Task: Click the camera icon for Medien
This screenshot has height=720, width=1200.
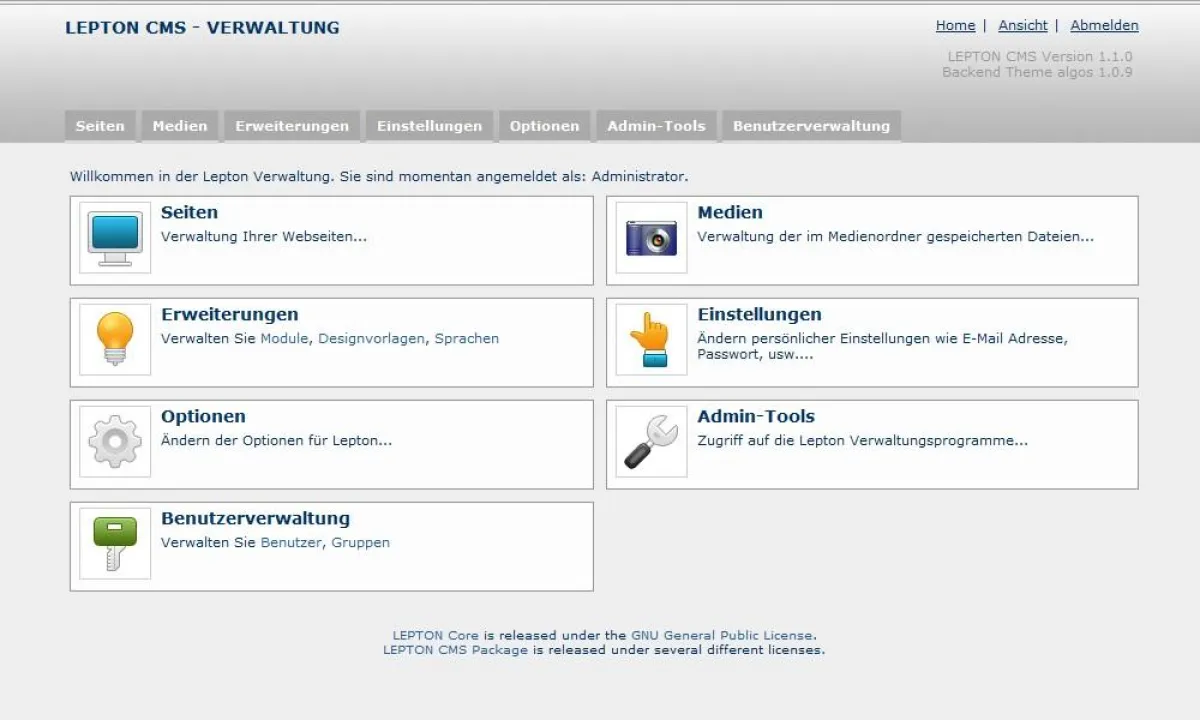Action: click(650, 237)
